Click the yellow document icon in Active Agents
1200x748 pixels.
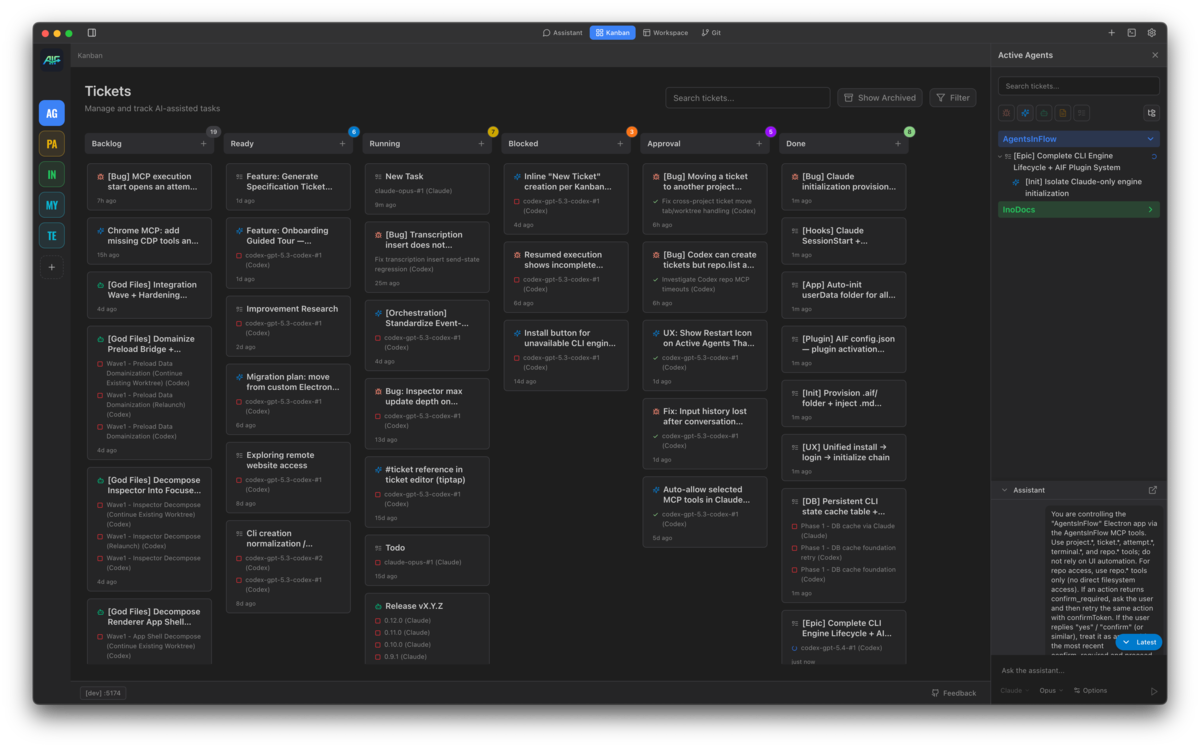[x=1062, y=113]
